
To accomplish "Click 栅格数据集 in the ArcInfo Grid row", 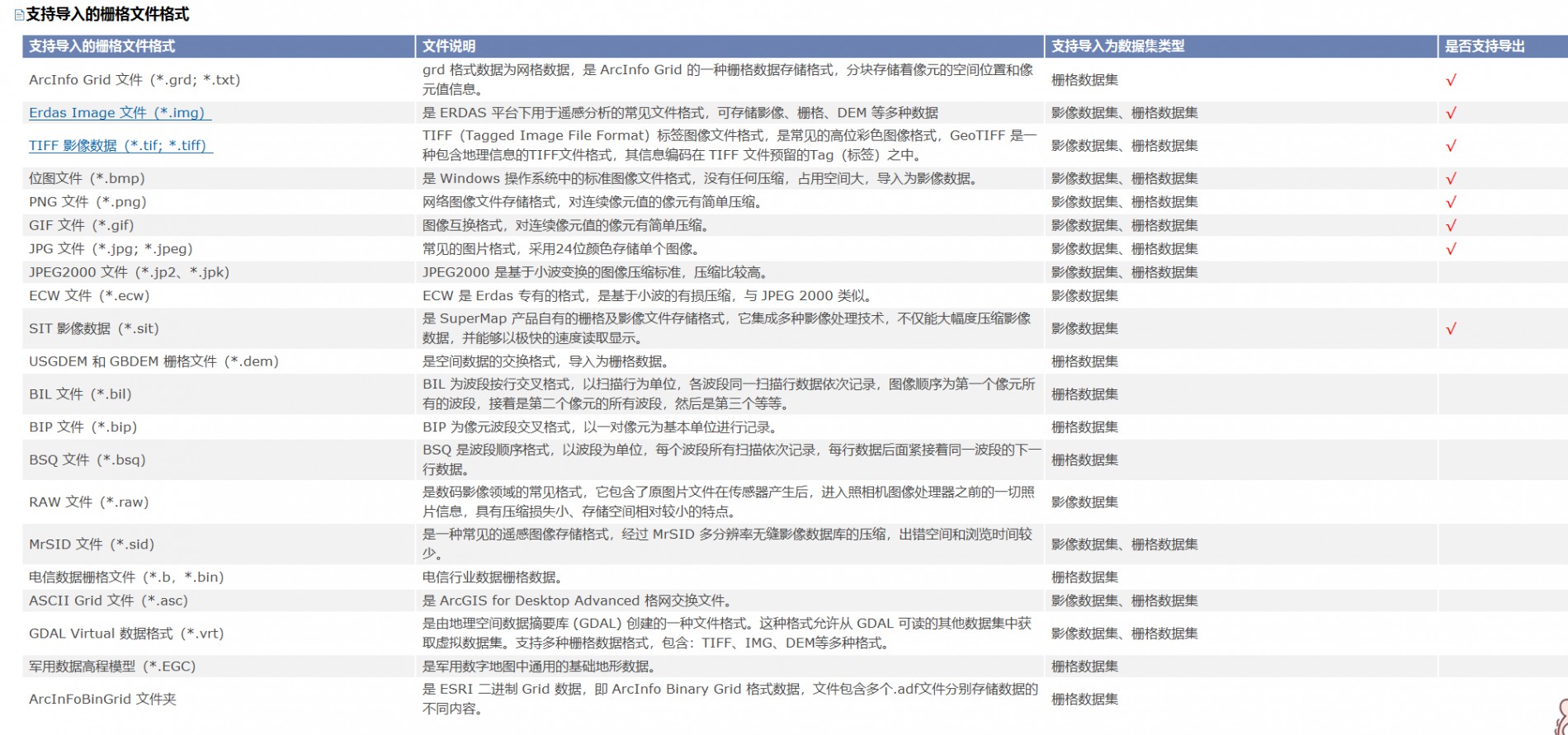I will click(1084, 80).
